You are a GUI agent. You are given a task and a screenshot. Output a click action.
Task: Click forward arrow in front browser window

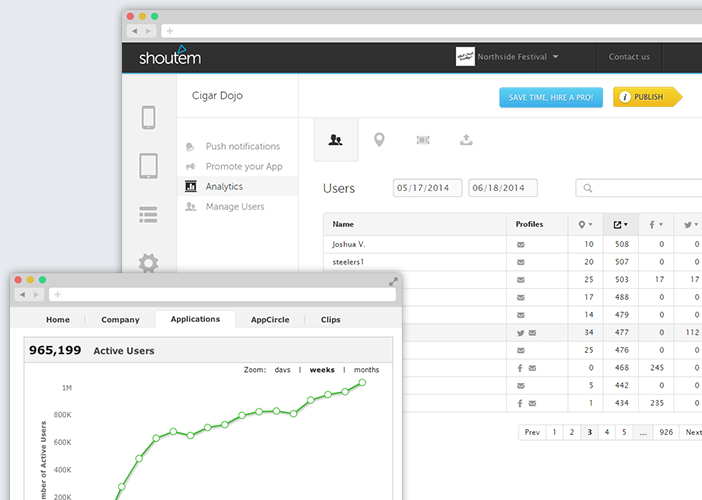[36, 295]
